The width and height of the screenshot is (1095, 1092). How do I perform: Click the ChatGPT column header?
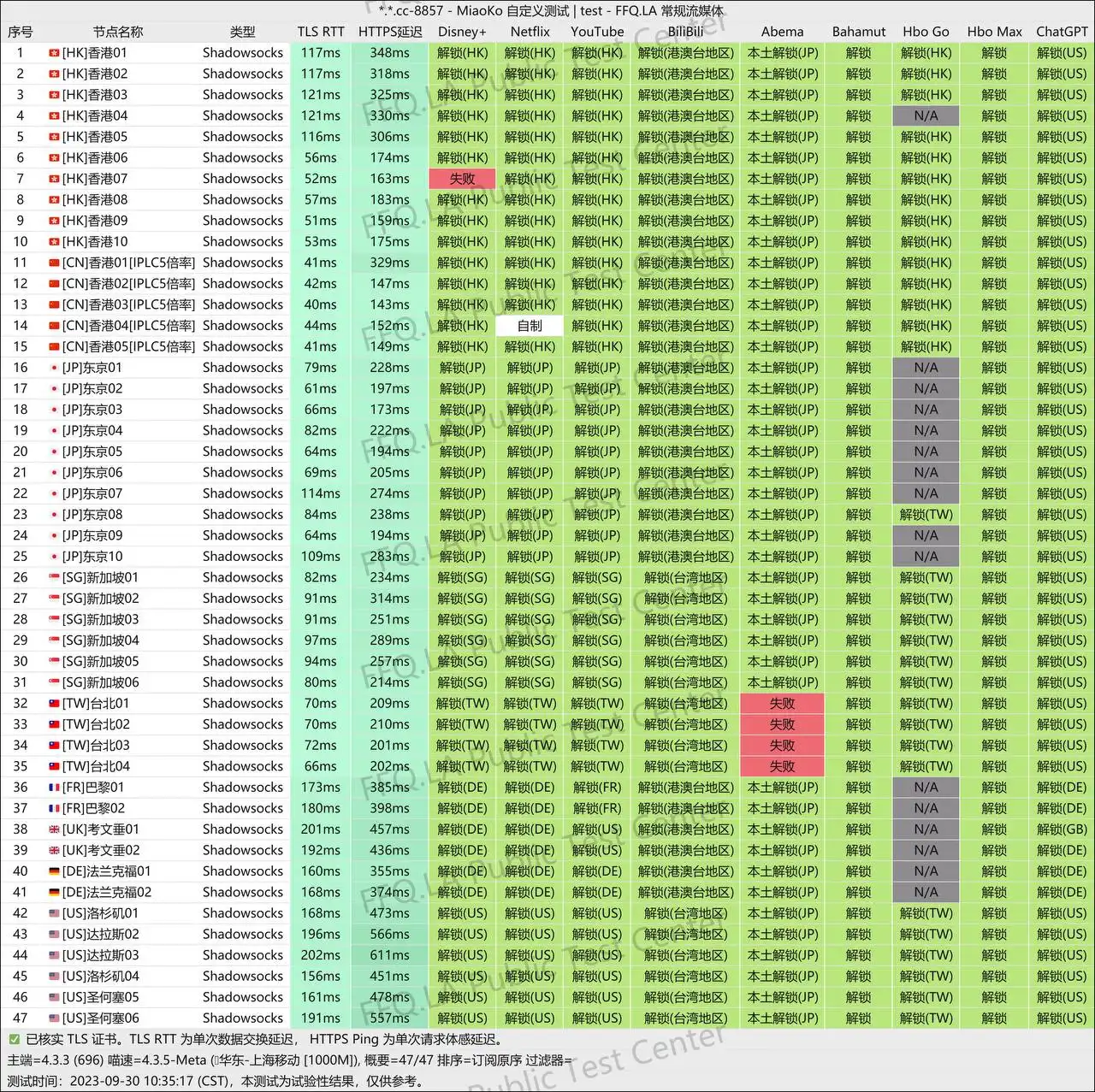(1062, 32)
